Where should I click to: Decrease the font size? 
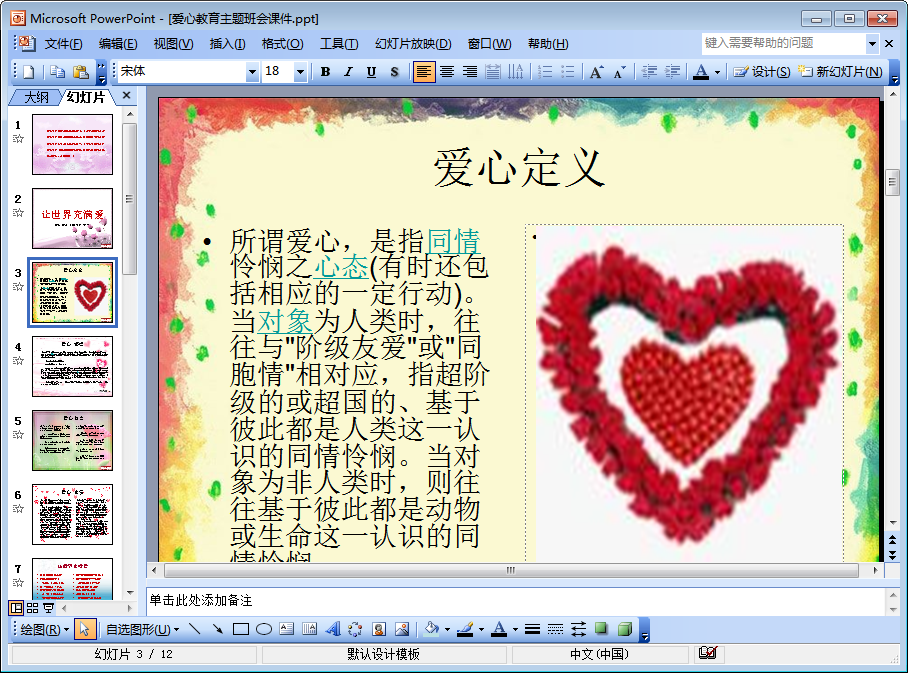click(620, 72)
